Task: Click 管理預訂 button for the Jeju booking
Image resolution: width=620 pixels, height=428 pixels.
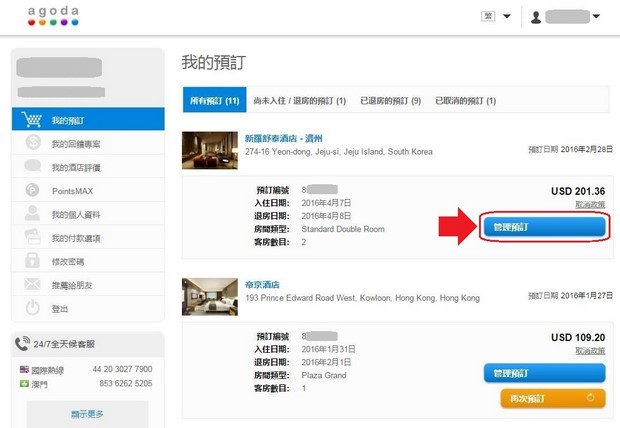Action: pyautogui.click(x=544, y=227)
